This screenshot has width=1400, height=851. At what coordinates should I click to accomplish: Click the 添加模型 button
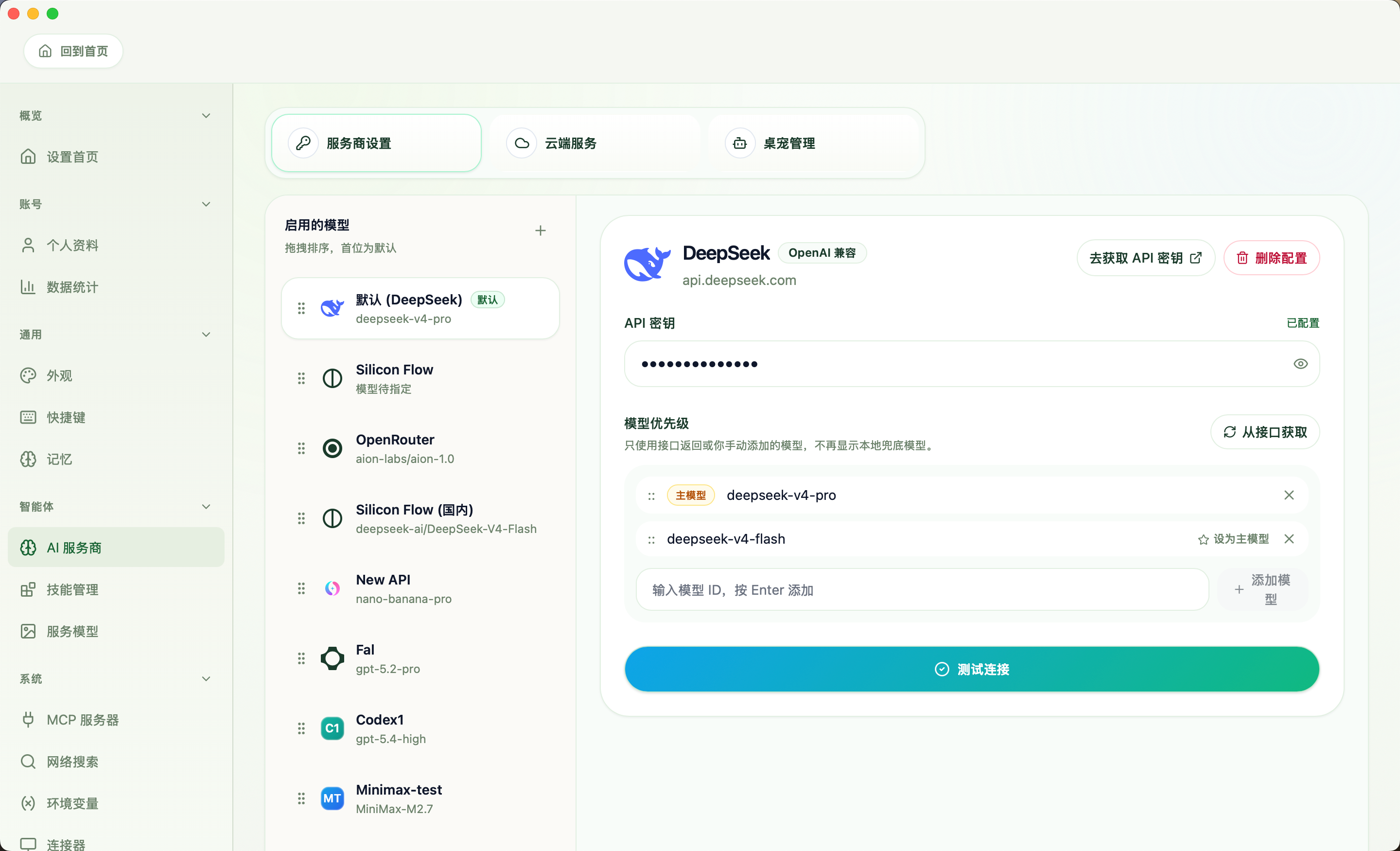pyautogui.click(x=1262, y=589)
